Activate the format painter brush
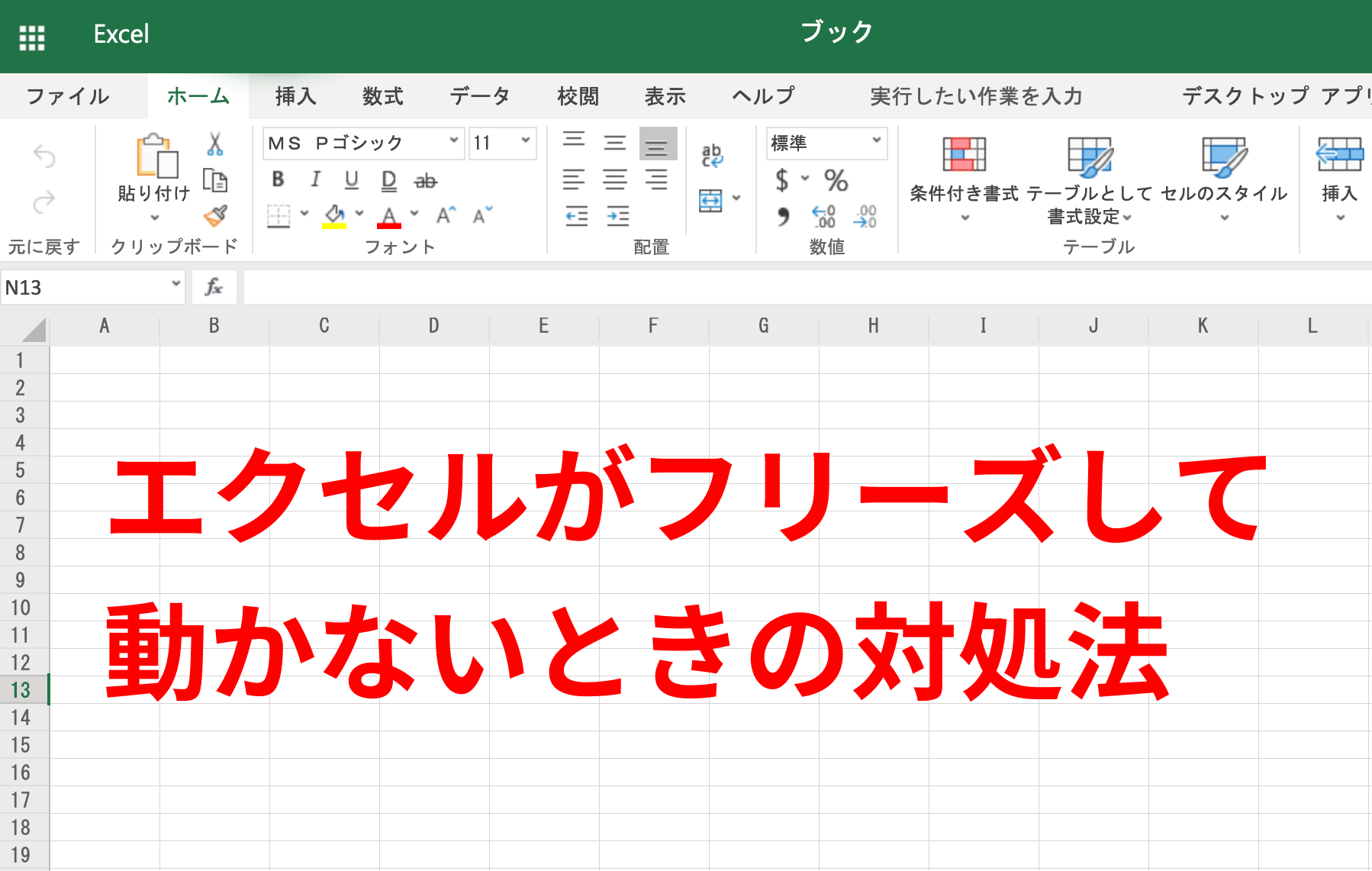Viewport: 1372px width, 871px height. (x=216, y=216)
